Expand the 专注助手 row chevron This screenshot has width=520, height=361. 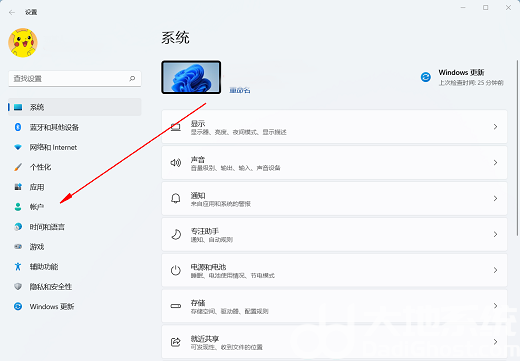click(x=495, y=234)
